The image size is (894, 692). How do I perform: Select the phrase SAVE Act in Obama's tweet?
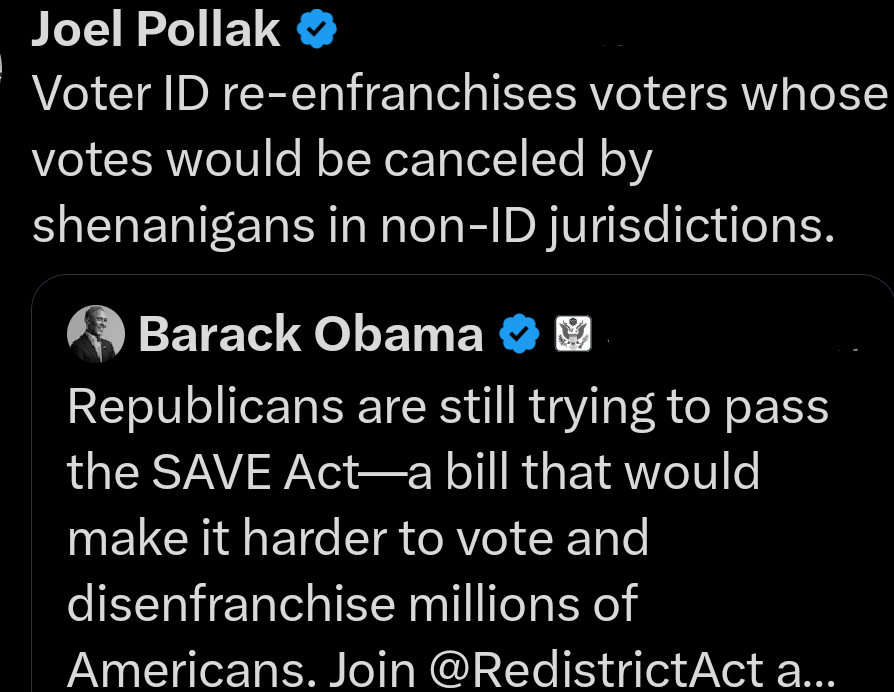pos(253,472)
